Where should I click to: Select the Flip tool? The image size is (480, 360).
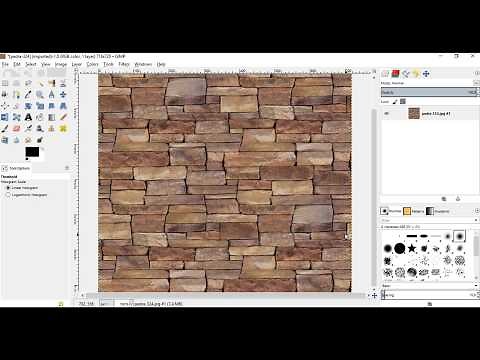click(5, 117)
